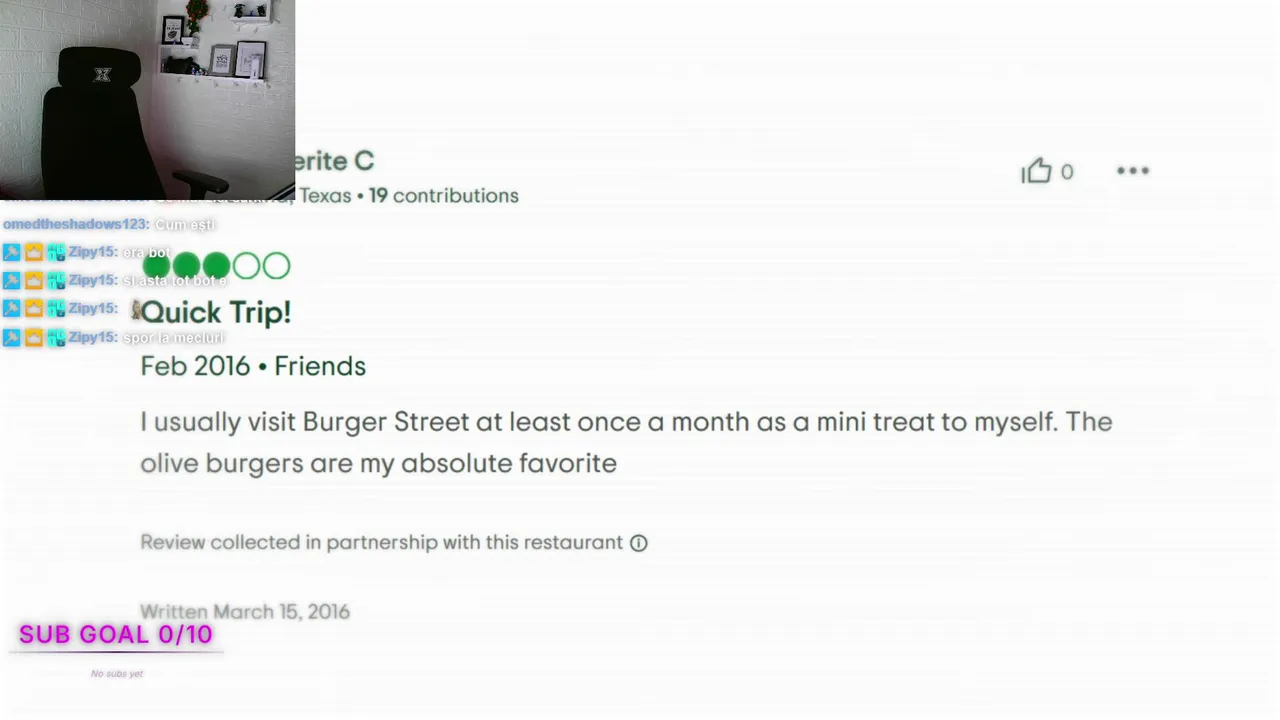Click the 'Written March 15, 2016' date text
The width and height of the screenshot is (1280, 720).
(245, 612)
